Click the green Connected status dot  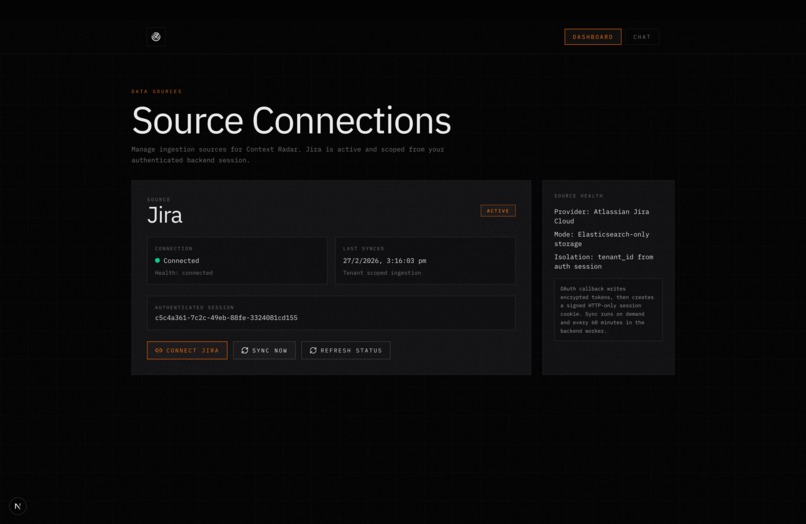click(x=157, y=260)
